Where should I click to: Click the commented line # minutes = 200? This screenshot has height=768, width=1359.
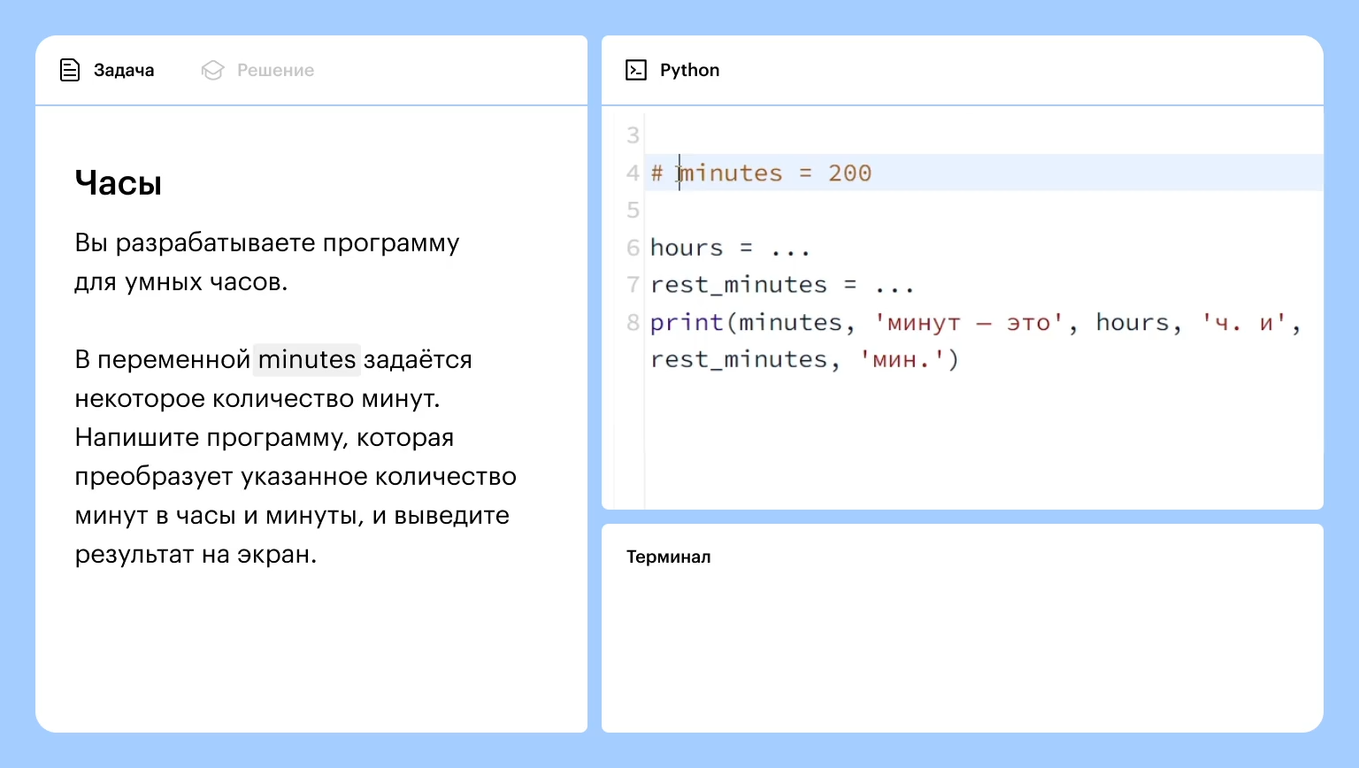tap(761, 172)
